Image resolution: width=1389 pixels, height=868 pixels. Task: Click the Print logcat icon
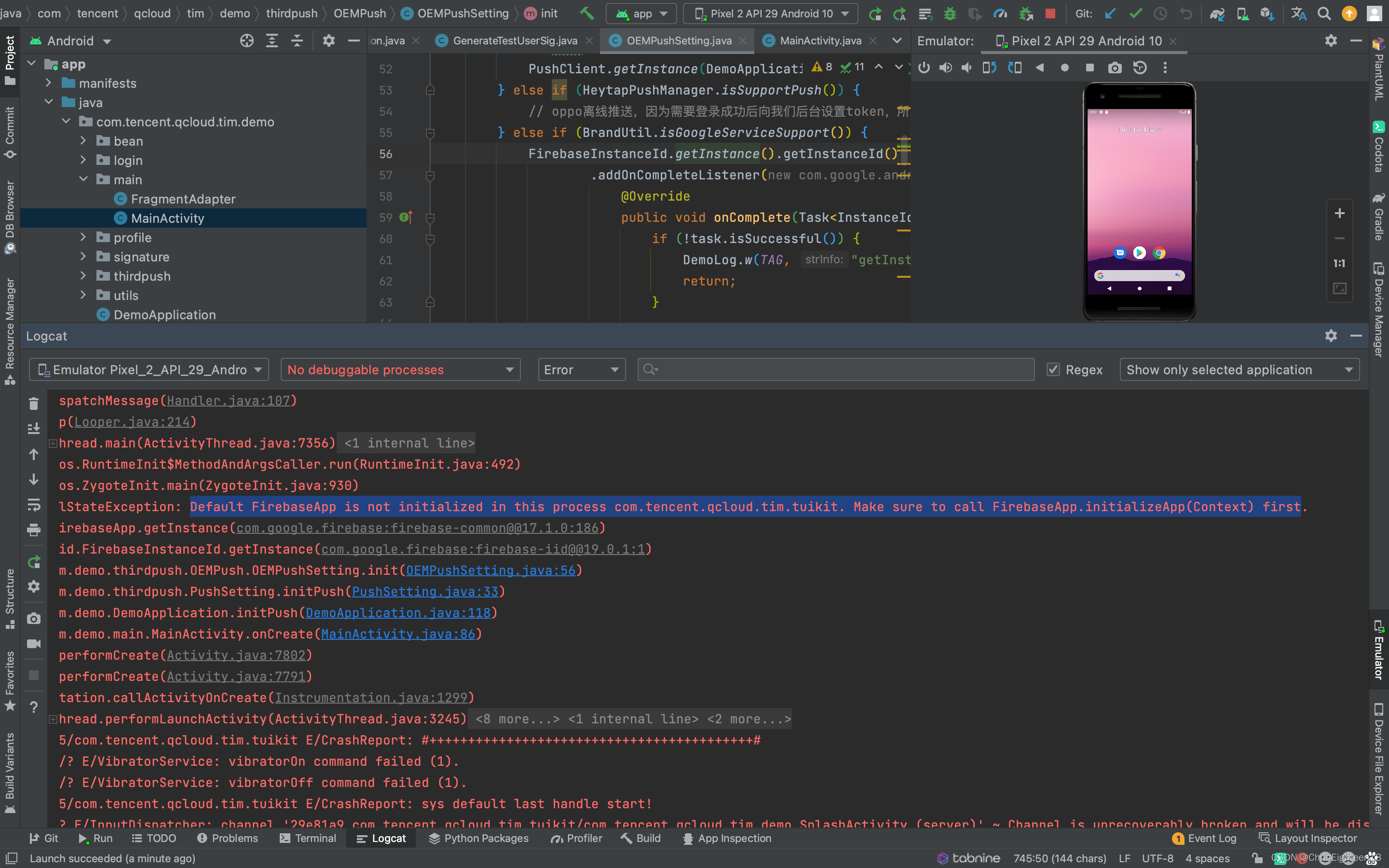(x=34, y=529)
